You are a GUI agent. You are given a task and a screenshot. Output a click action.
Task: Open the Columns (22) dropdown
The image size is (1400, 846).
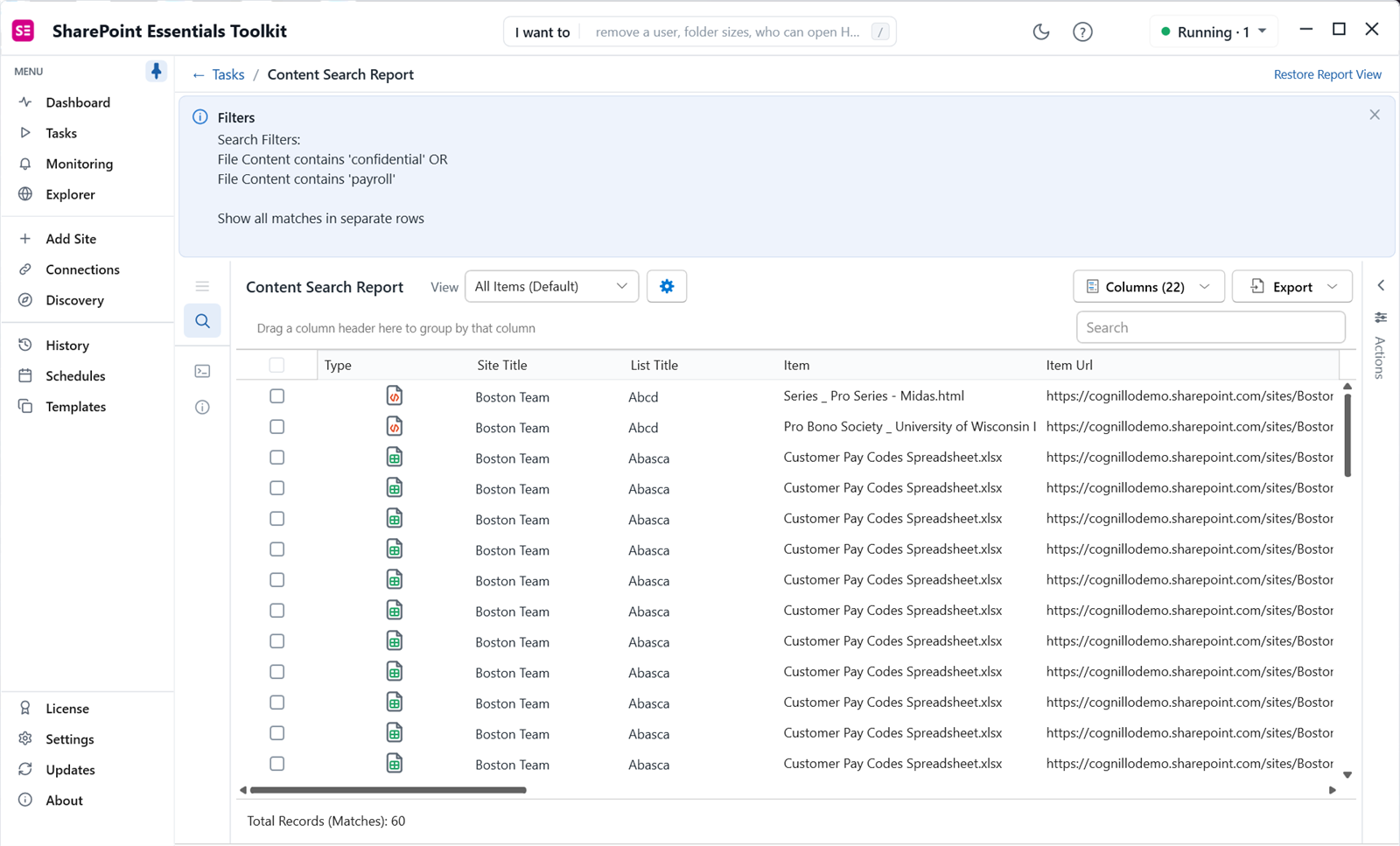pyautogui.click(x=1148, y=286)
